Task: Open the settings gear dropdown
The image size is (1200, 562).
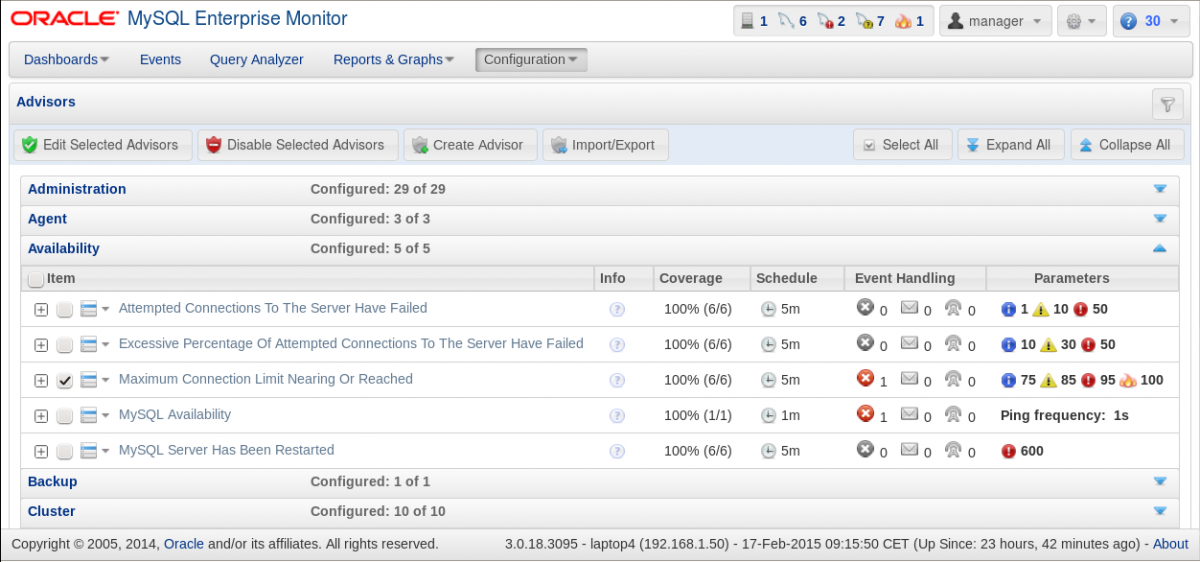Action: pos(1081,21)
